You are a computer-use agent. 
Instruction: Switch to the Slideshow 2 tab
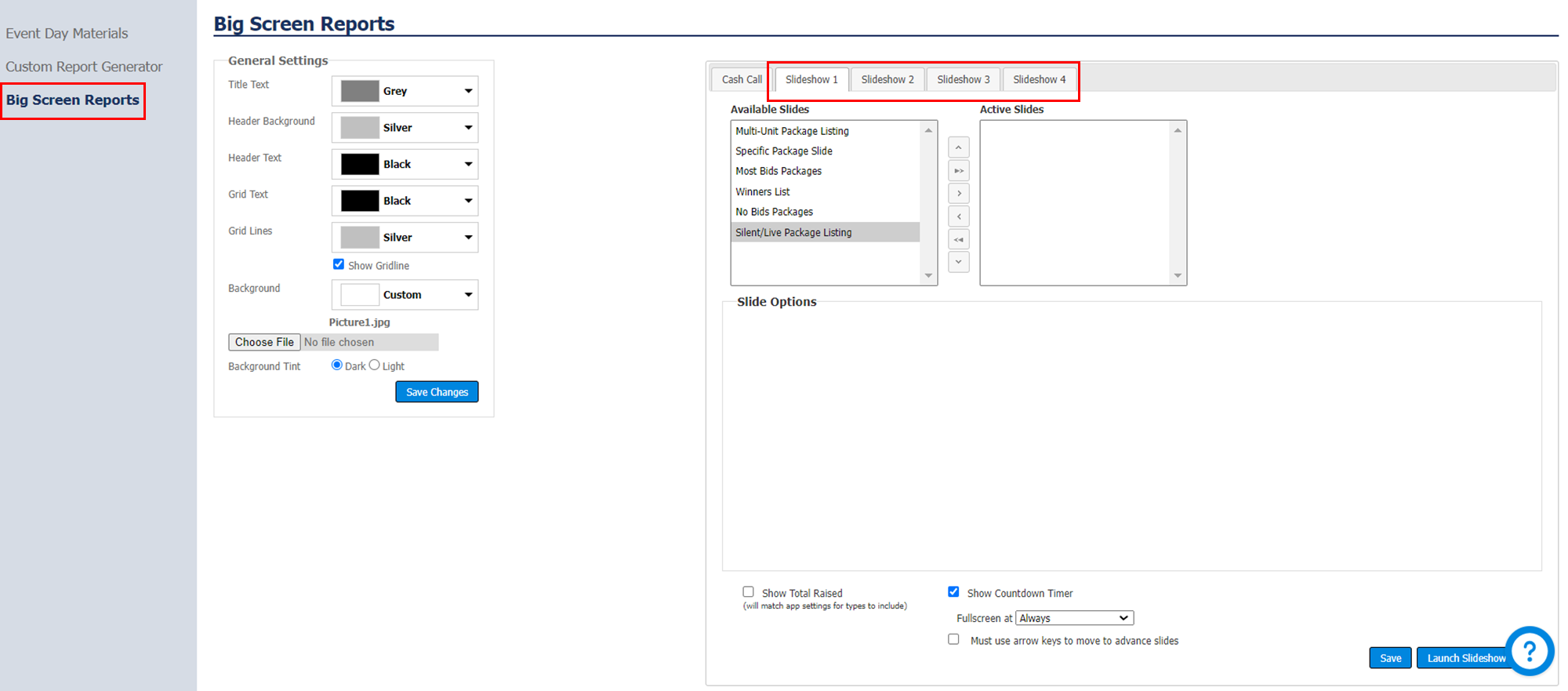click(x=887, y=79)
